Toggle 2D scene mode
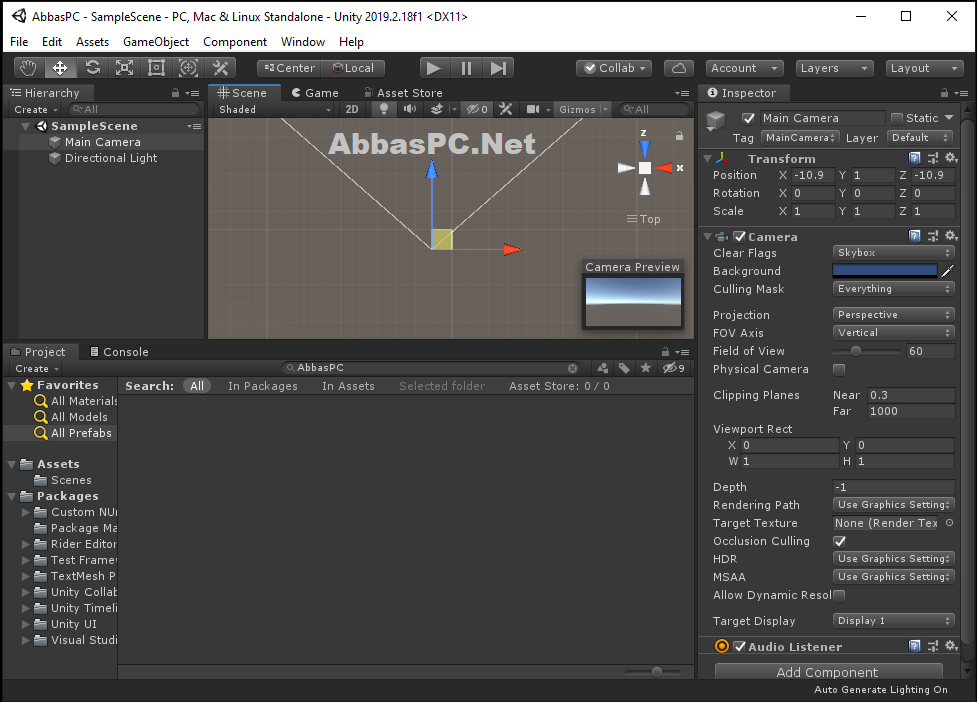 coord(352,109)
